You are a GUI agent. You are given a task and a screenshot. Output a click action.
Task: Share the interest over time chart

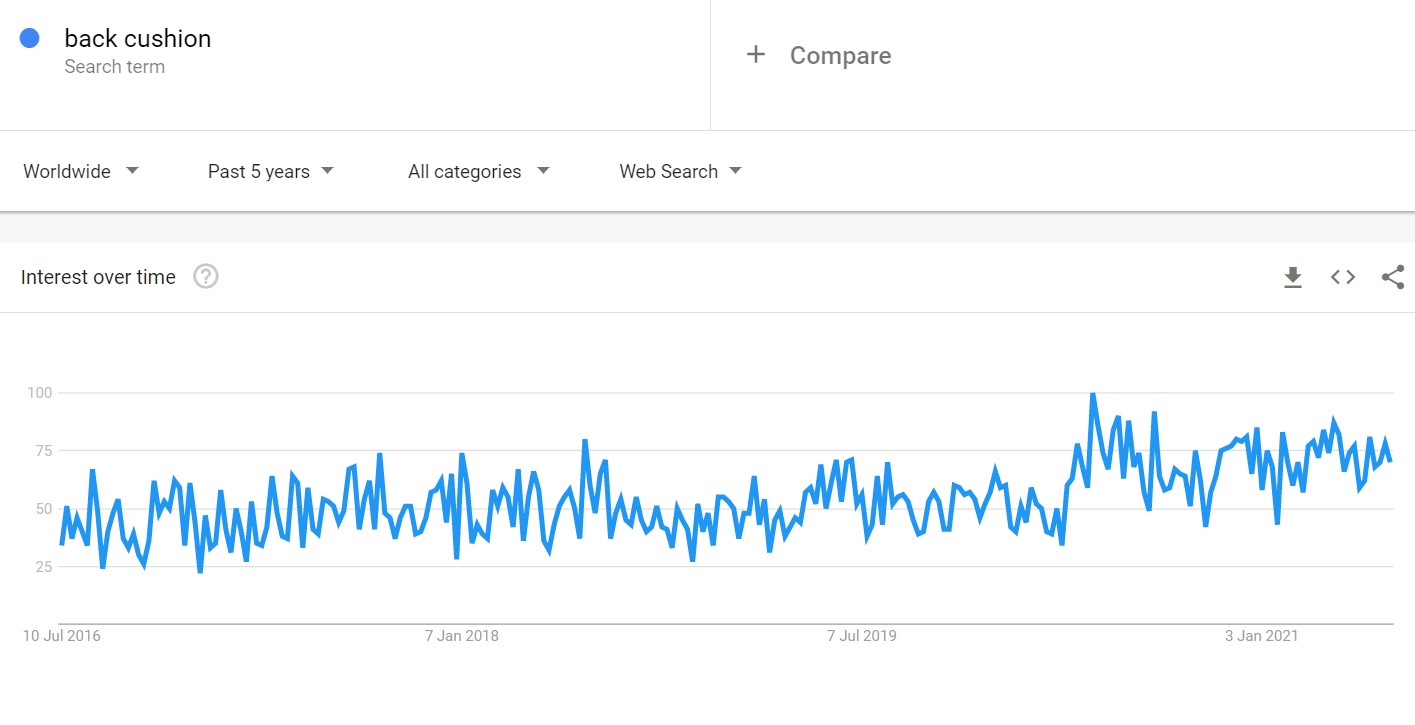(x=1393, y=277)
